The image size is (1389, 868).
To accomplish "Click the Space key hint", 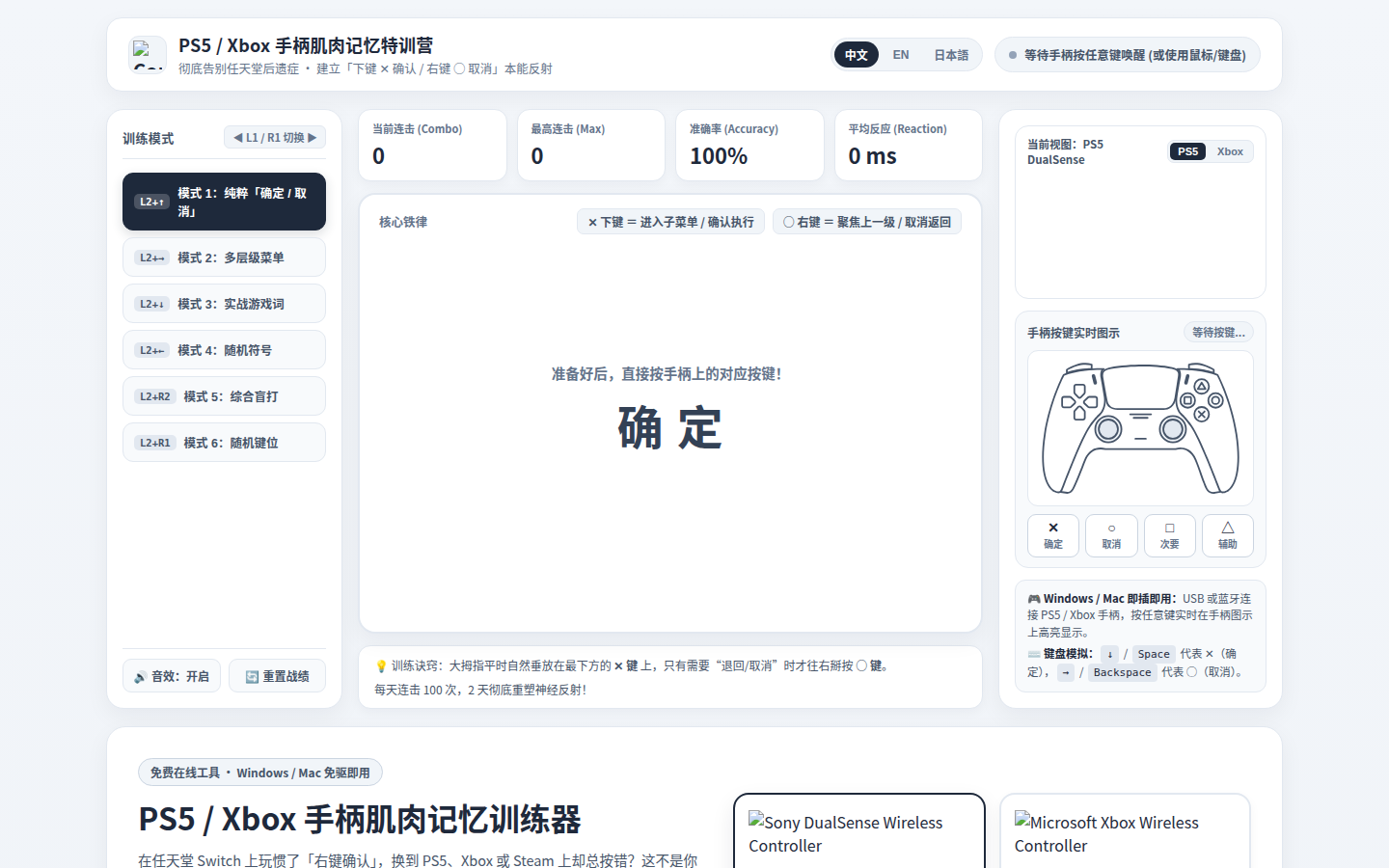I will (x=1154, y=654).
